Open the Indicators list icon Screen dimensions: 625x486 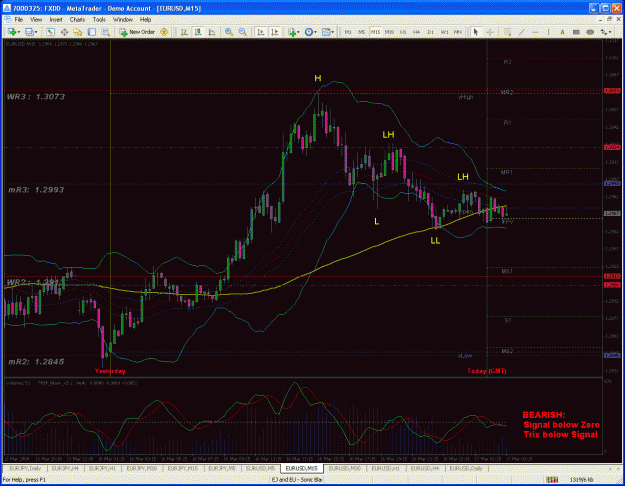click(292, 32)
